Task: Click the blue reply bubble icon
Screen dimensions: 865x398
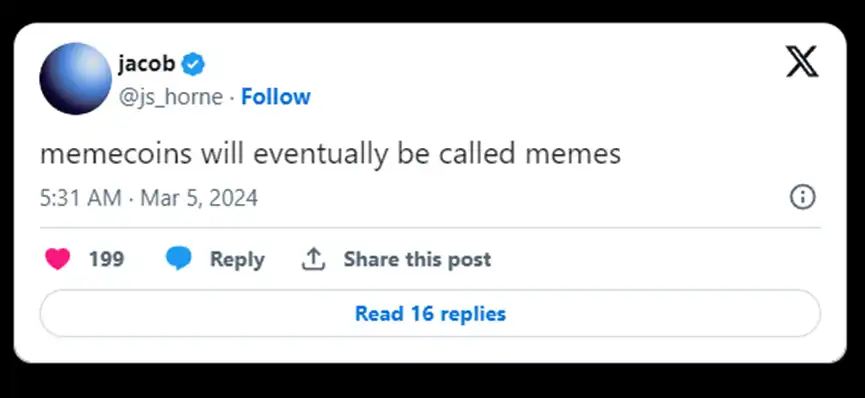Action: (179, 259)
